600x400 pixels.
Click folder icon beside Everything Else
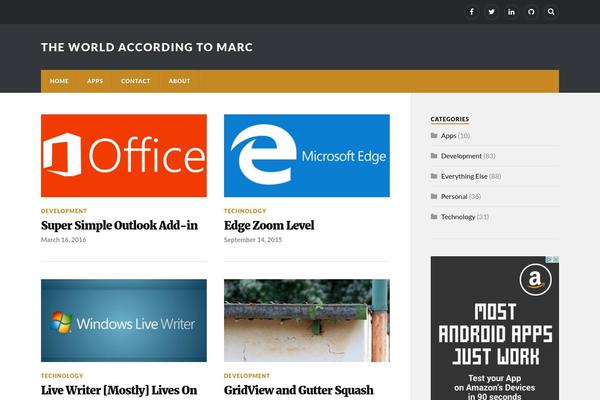(434, 176)
